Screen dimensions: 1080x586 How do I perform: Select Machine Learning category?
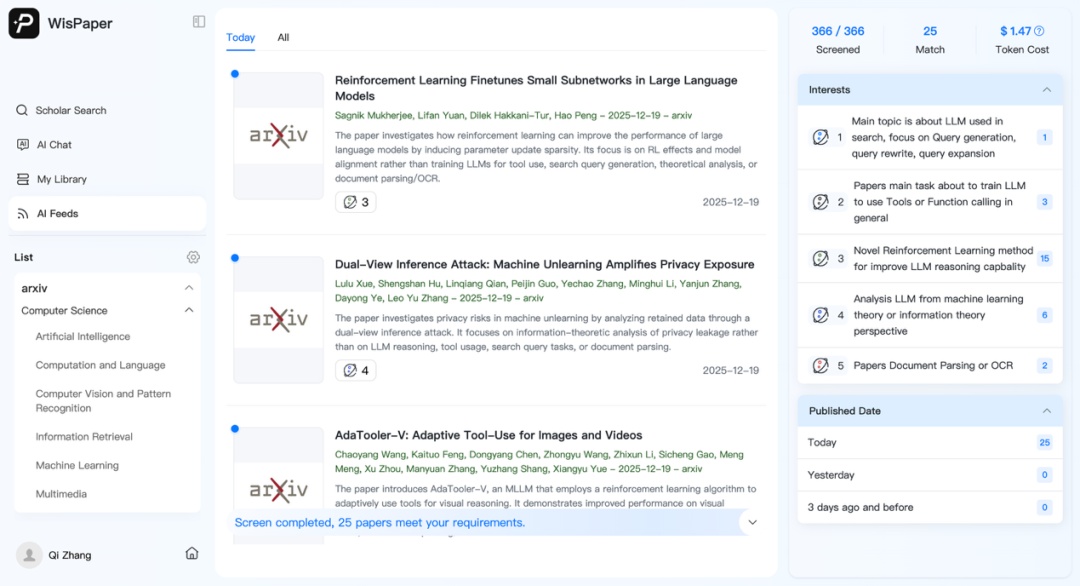[77, 465]
